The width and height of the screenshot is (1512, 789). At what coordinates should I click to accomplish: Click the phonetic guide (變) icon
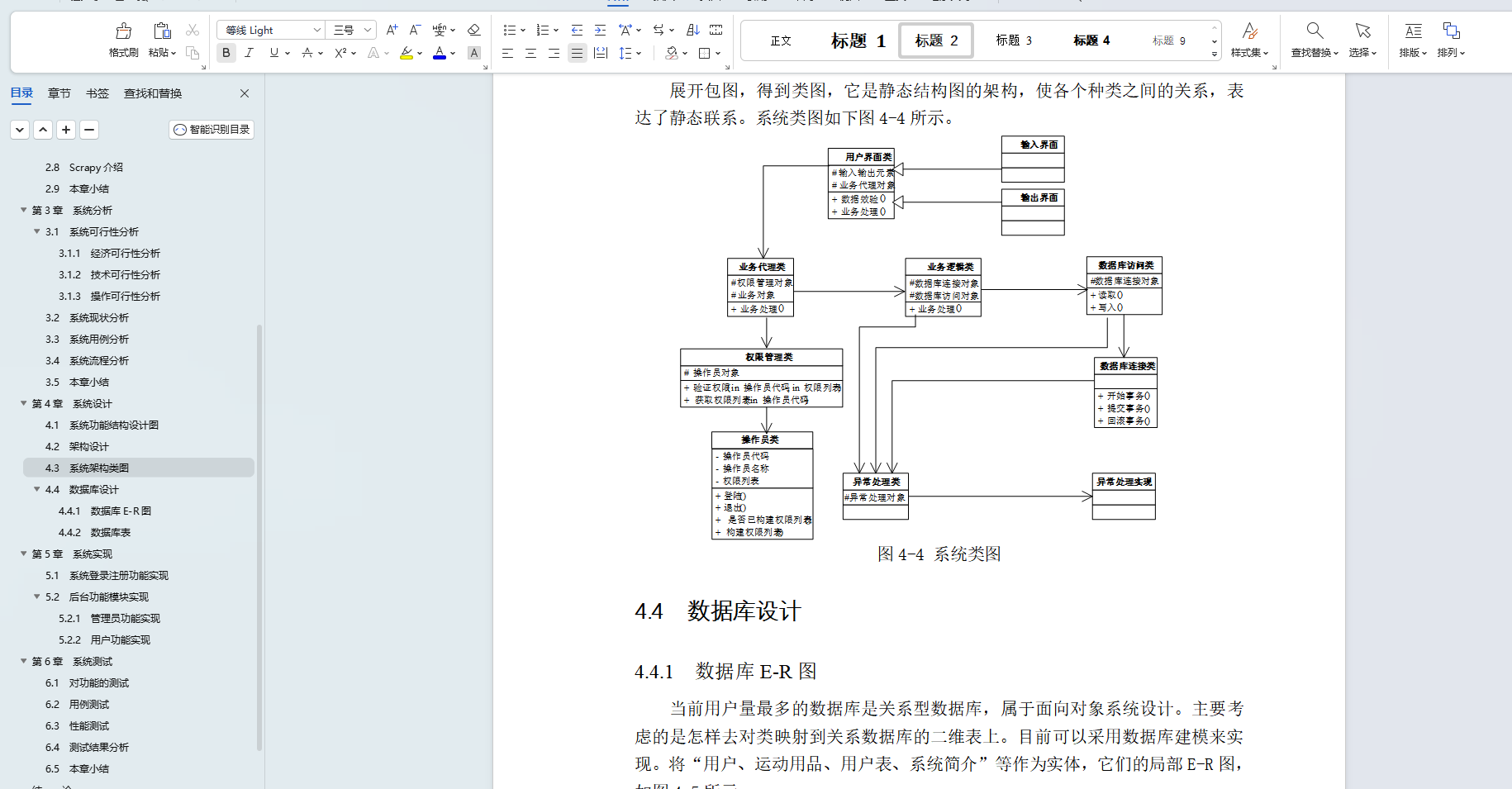click(440, 30)
